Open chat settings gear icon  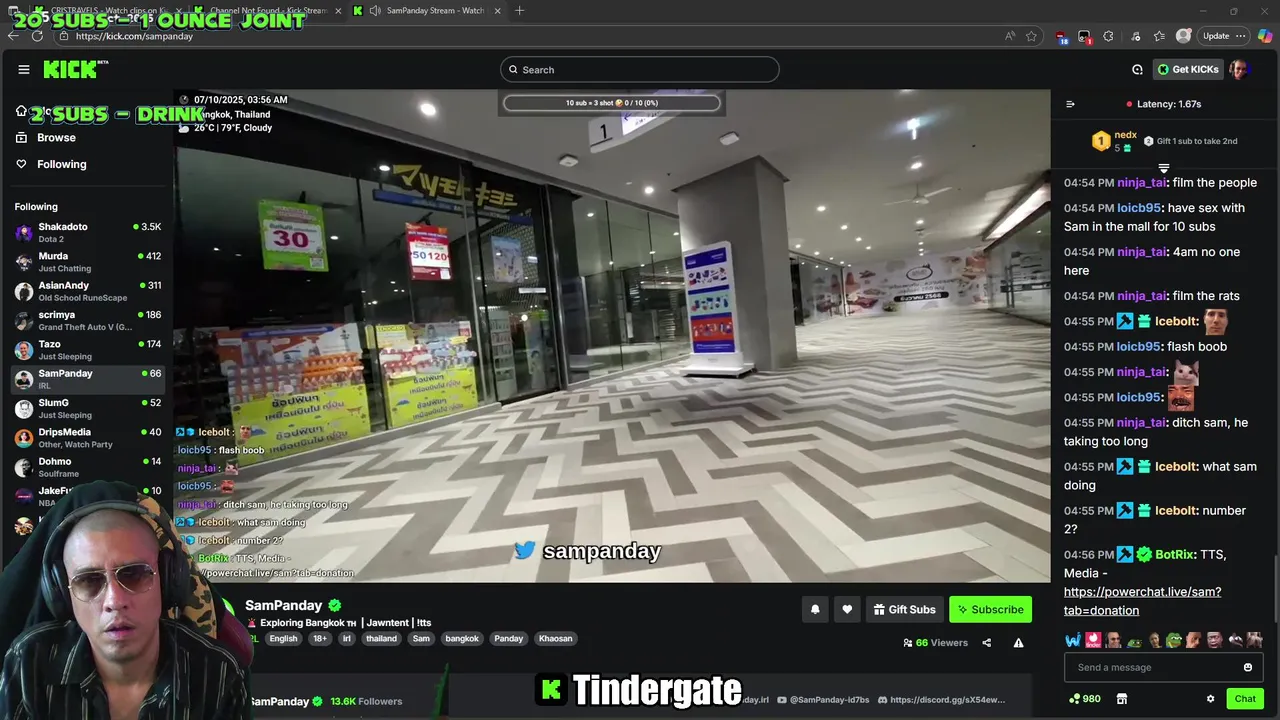pos(1210,699)
